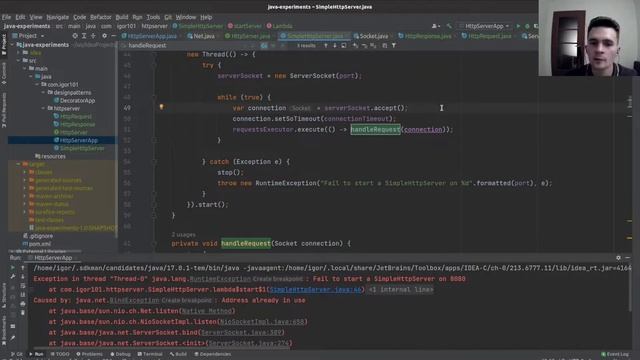
Task: Open the NioSocketImpl.java stack trace link
Action: pos(262,322)
